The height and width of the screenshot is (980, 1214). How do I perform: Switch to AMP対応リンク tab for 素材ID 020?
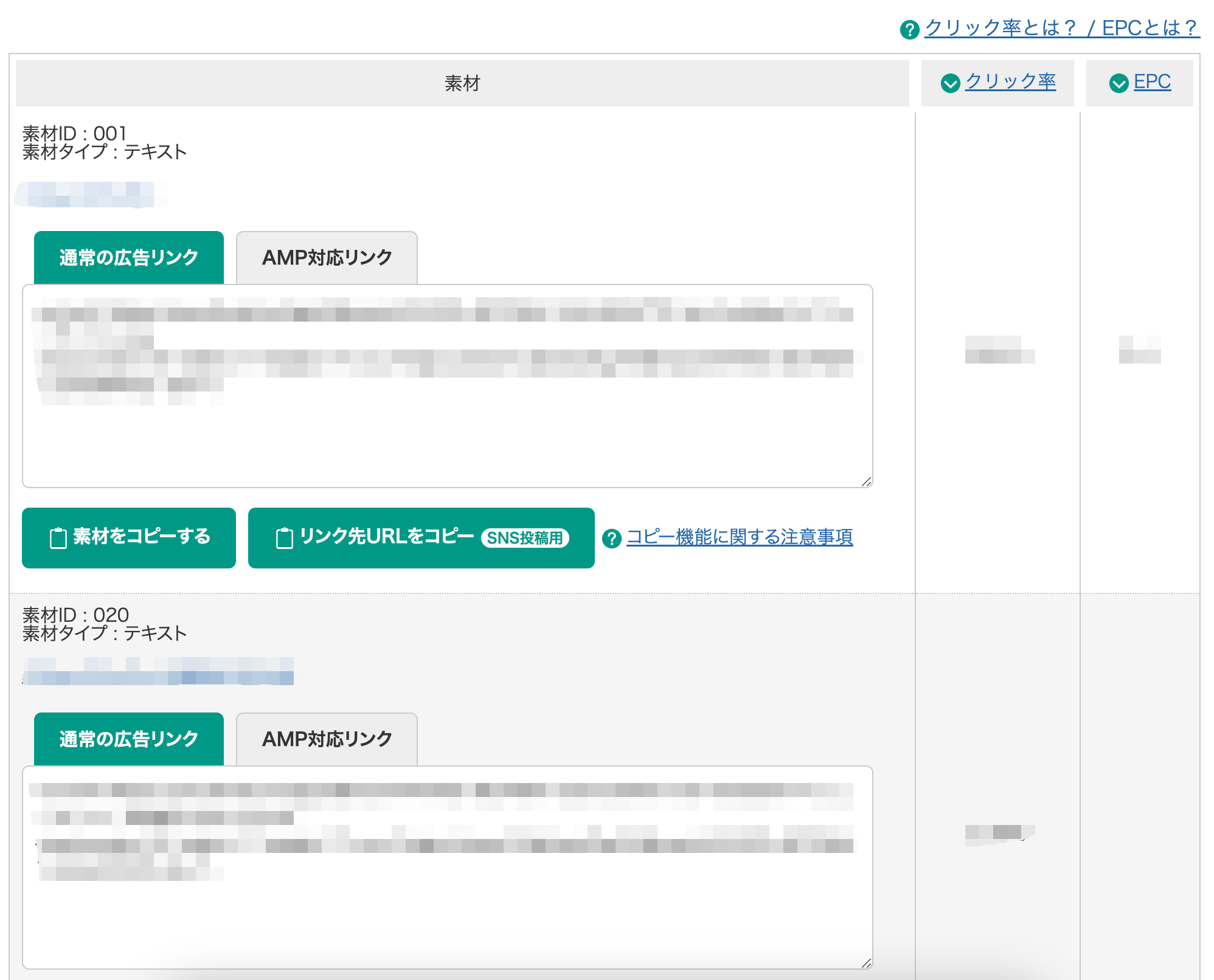[327, 739]
